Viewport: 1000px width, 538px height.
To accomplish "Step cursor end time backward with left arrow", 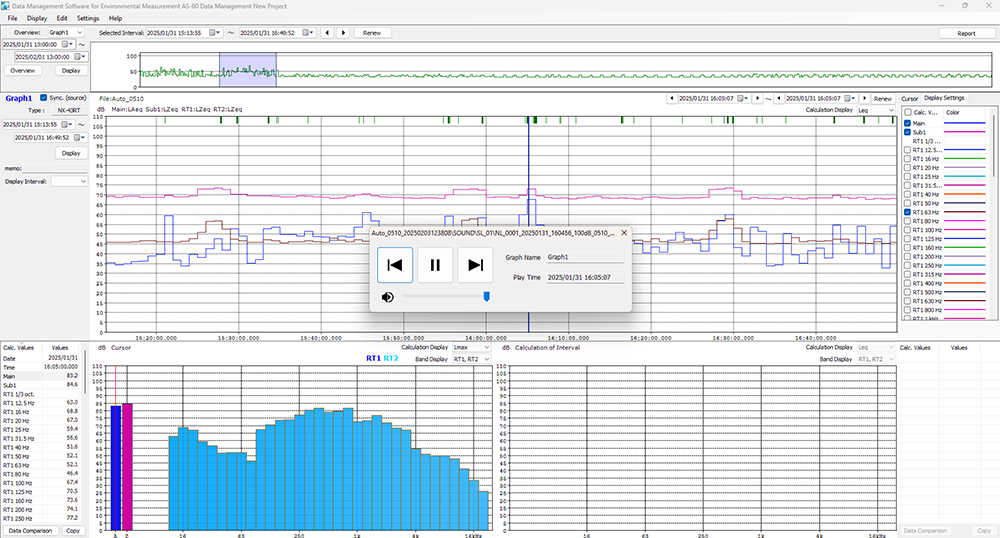I will tap(779, 99).
